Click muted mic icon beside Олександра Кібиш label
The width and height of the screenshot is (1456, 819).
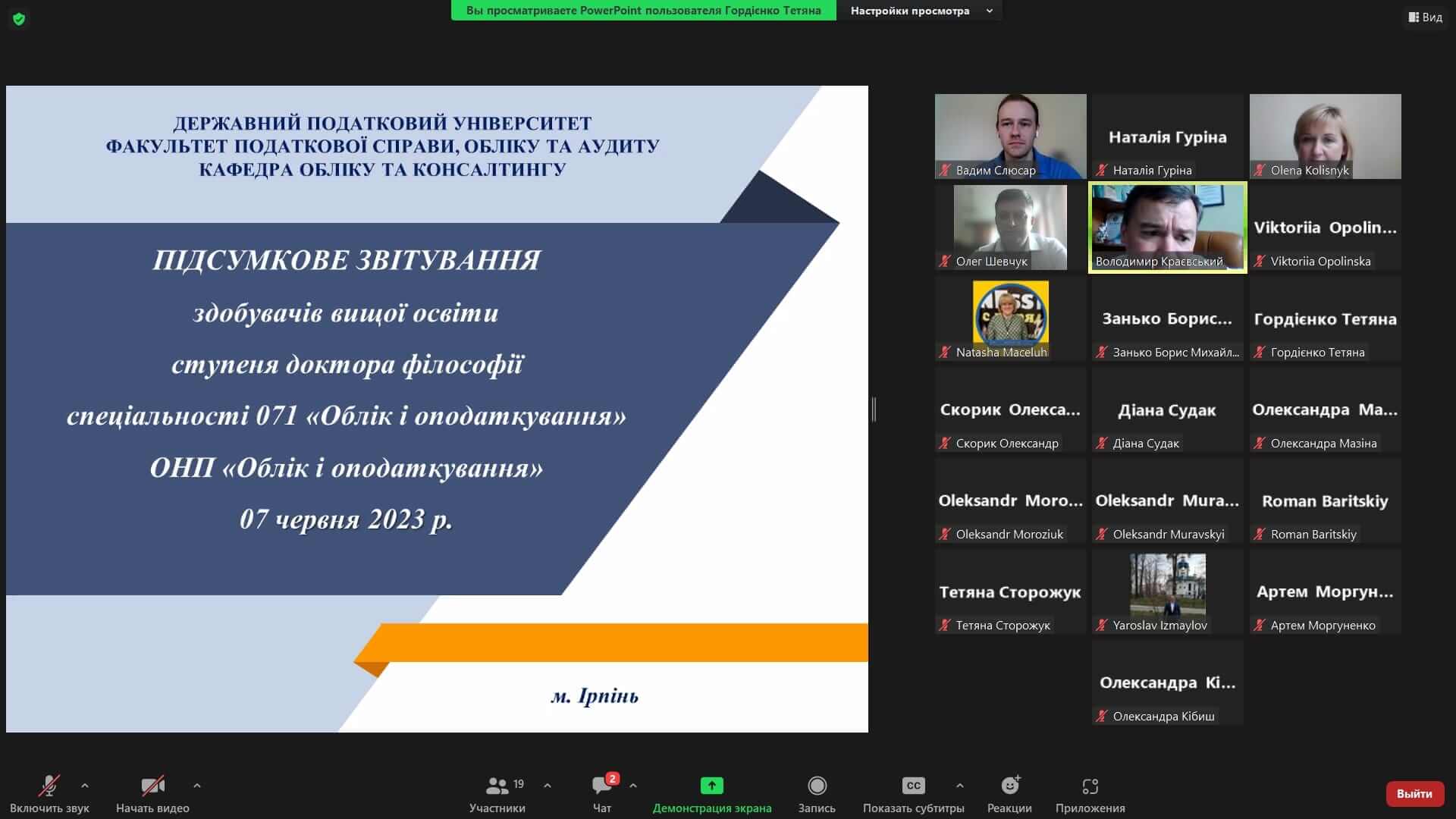(1102, 717)
